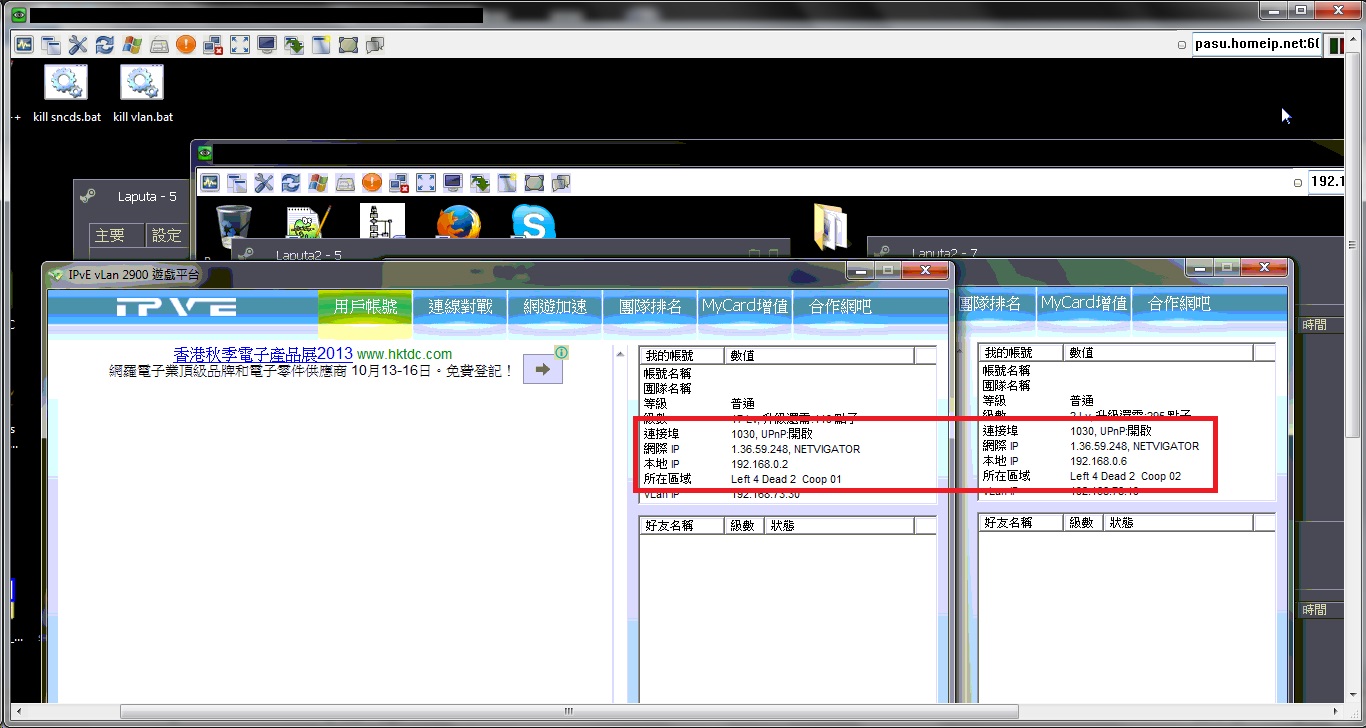Switch to 連線對戰 tab
Screen dimensions: 1366x728
[x=461, y=307]
